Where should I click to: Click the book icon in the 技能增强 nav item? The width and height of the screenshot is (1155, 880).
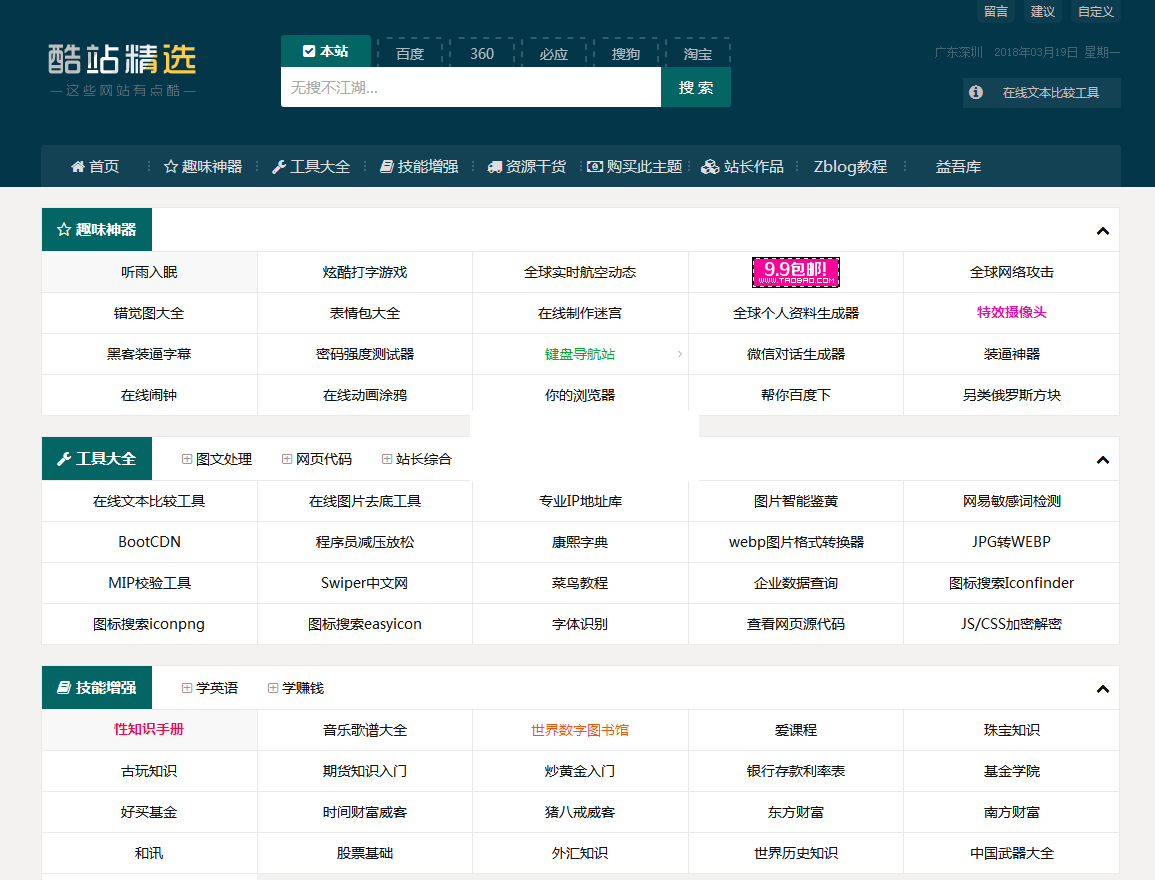(x=387, y=167)
